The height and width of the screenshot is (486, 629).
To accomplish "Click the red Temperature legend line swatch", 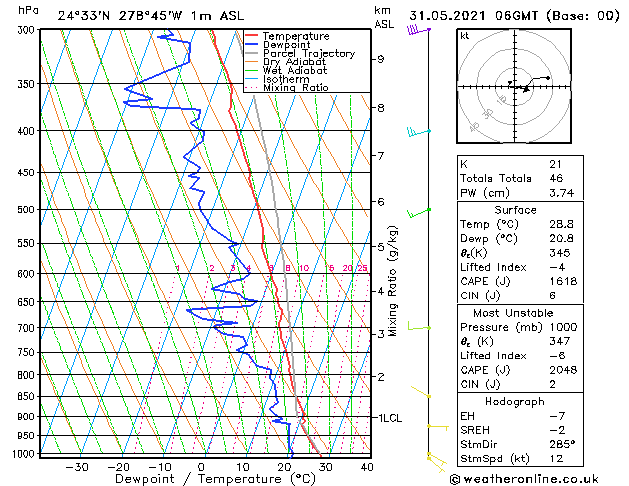I will tap(252, 36).
